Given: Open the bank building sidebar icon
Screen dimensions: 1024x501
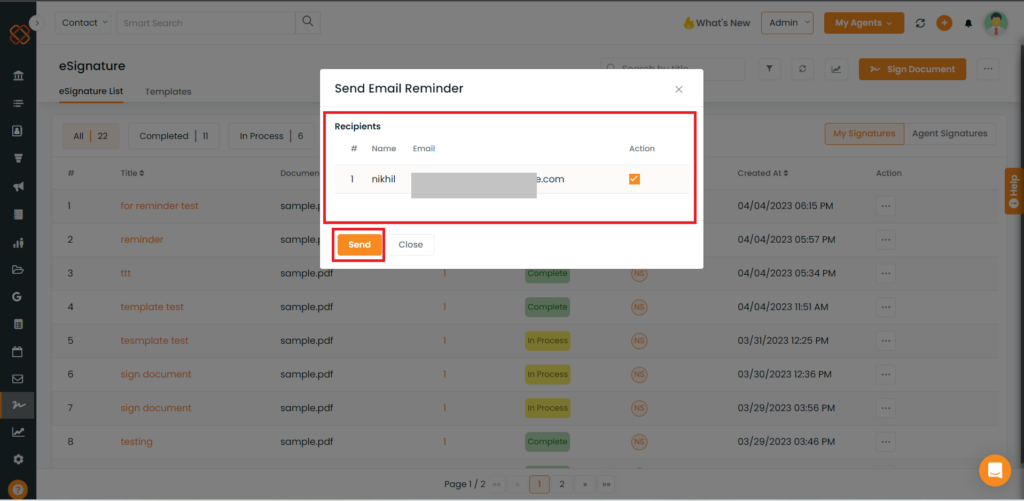Looking at the screenshot, I should [18, 76].
